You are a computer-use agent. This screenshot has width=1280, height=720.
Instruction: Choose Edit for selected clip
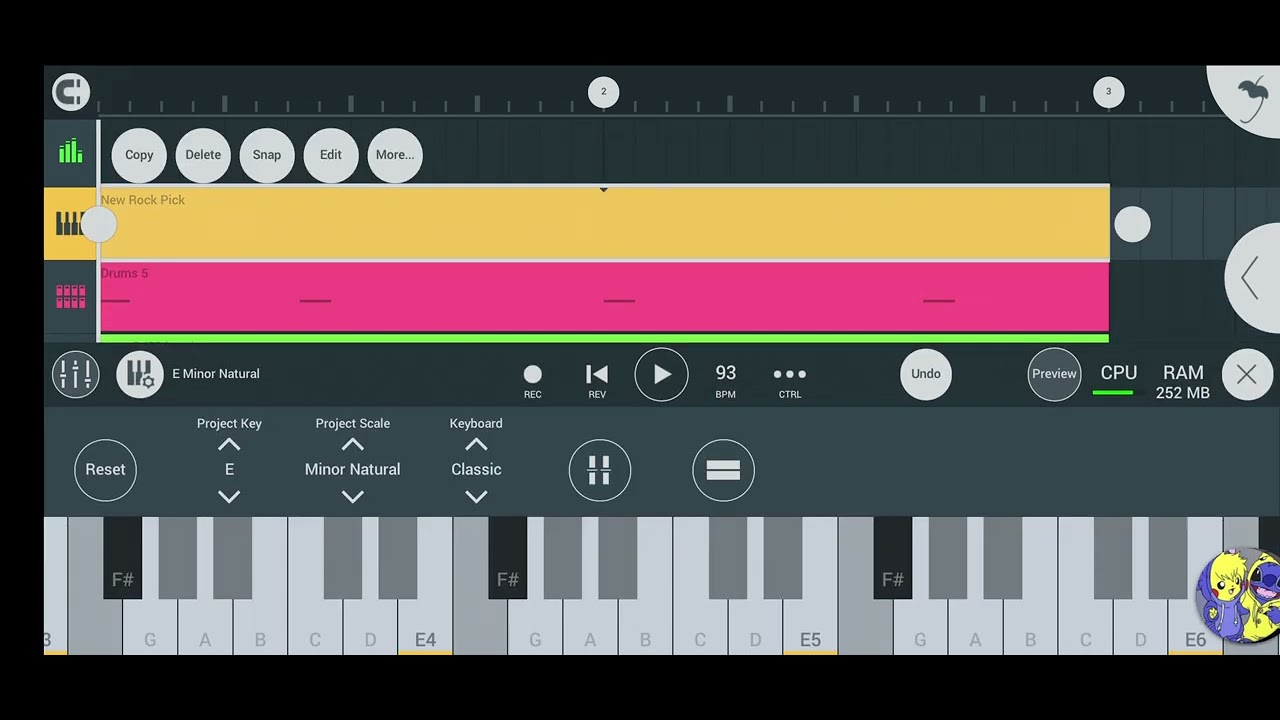click(x=331, y=155)
